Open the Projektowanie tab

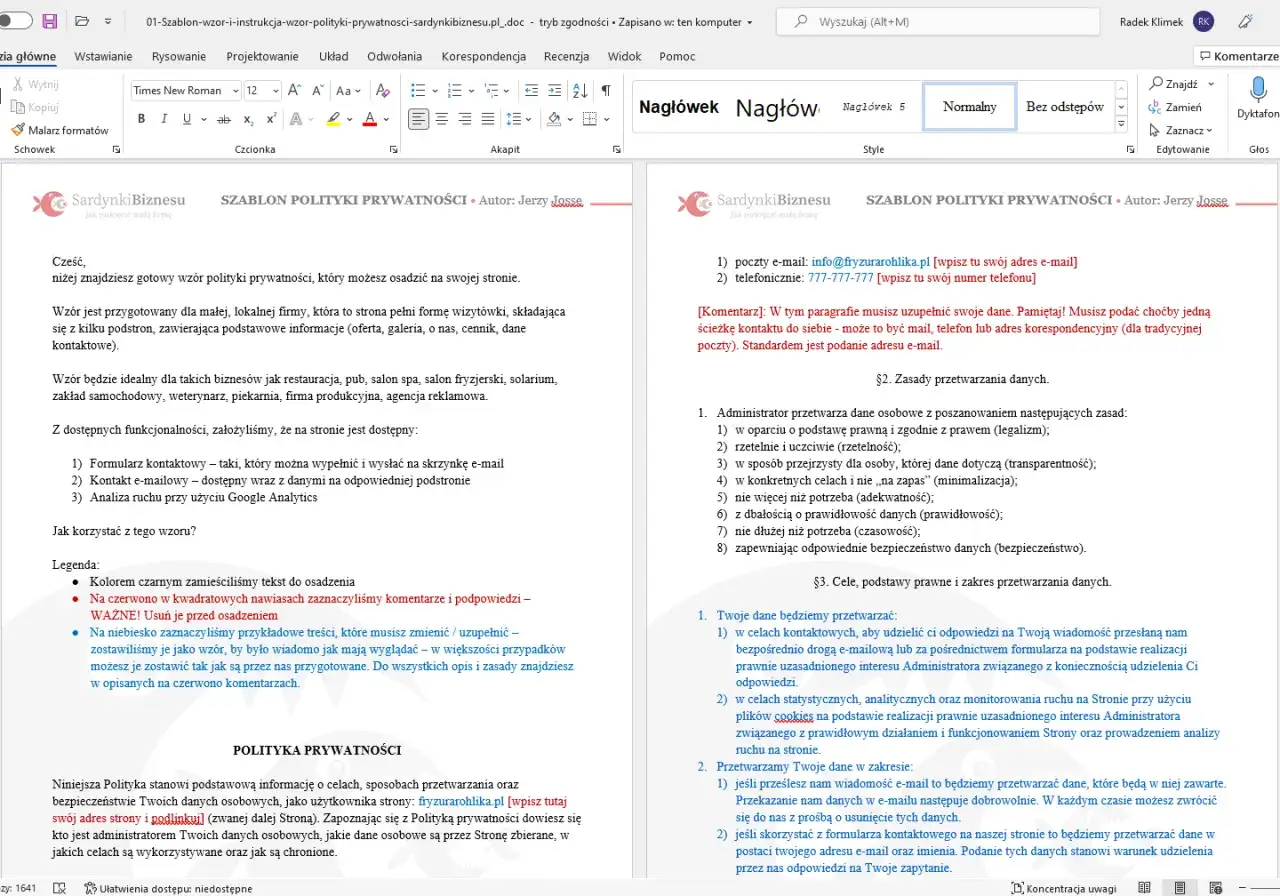(x=263, y=56)
